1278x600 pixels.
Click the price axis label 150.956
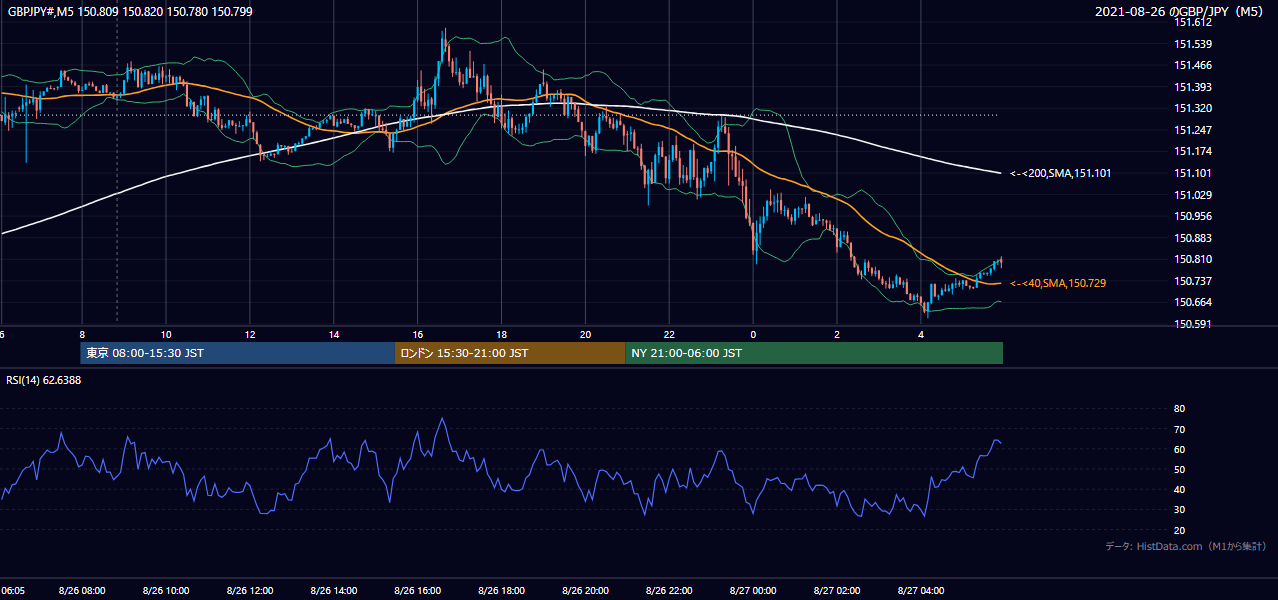click(1193, 216)
